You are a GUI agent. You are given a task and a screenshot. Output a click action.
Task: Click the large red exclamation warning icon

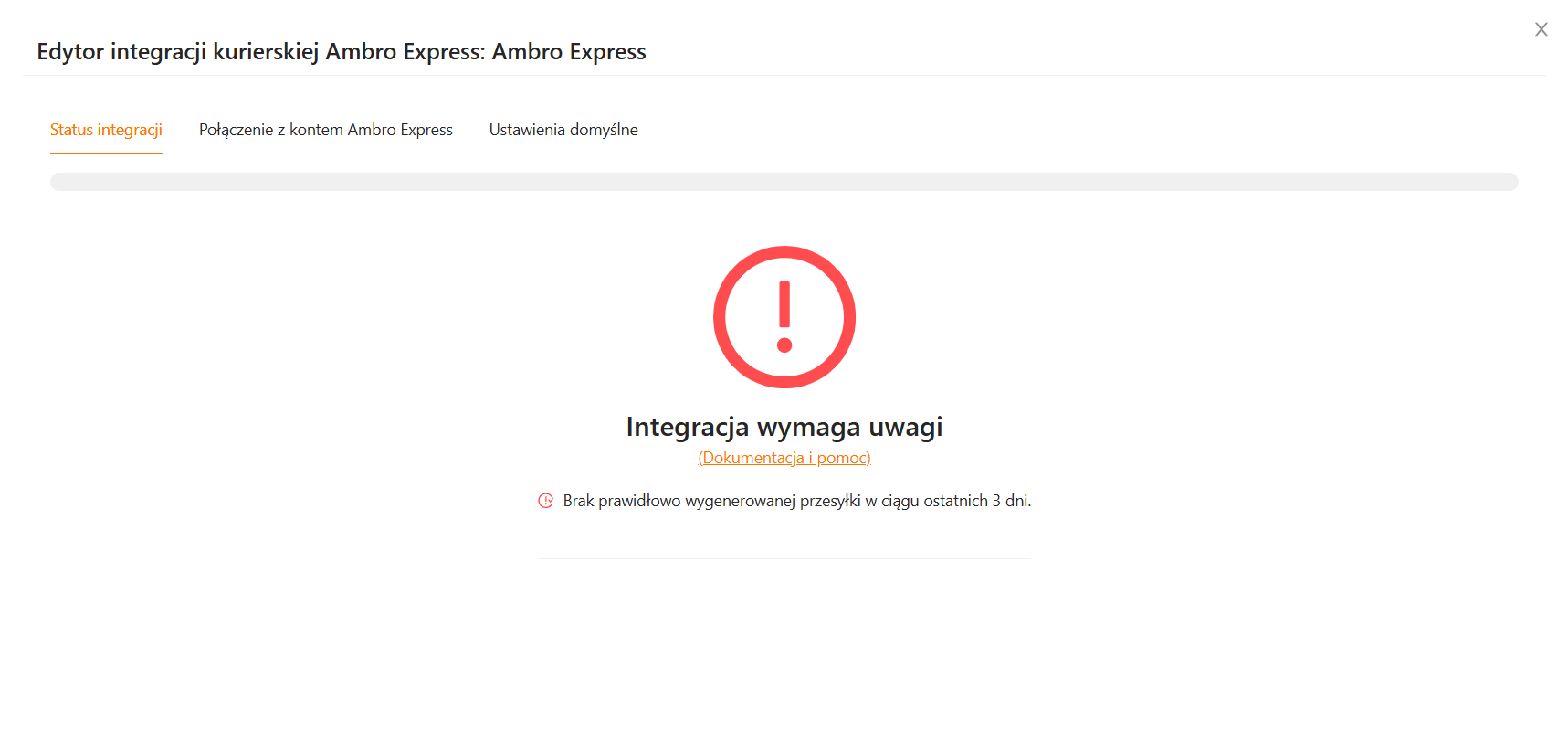point(784,316)
